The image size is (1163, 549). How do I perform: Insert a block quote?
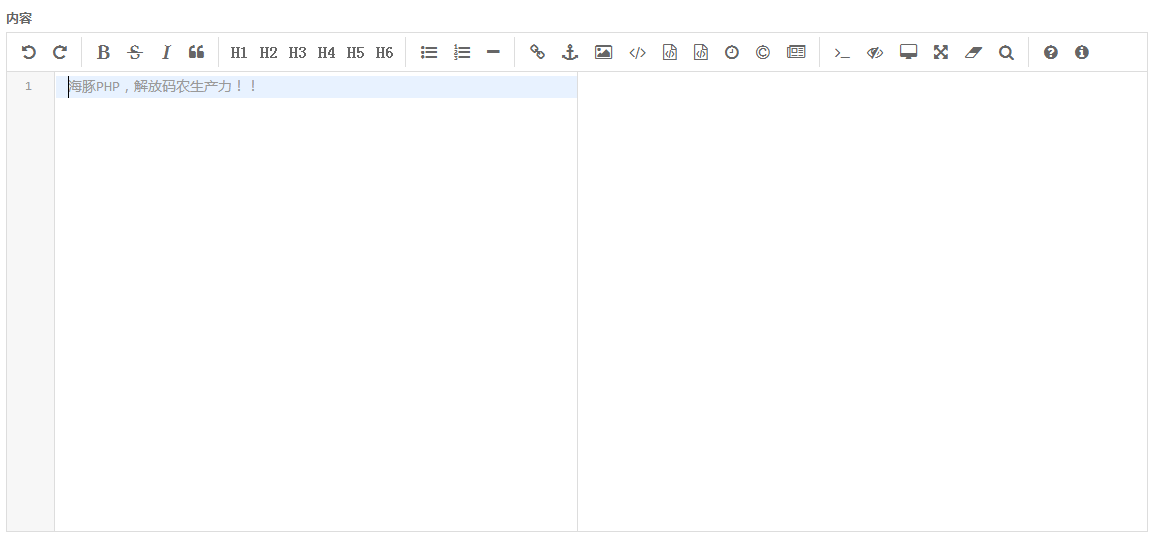tap(197, 52)
